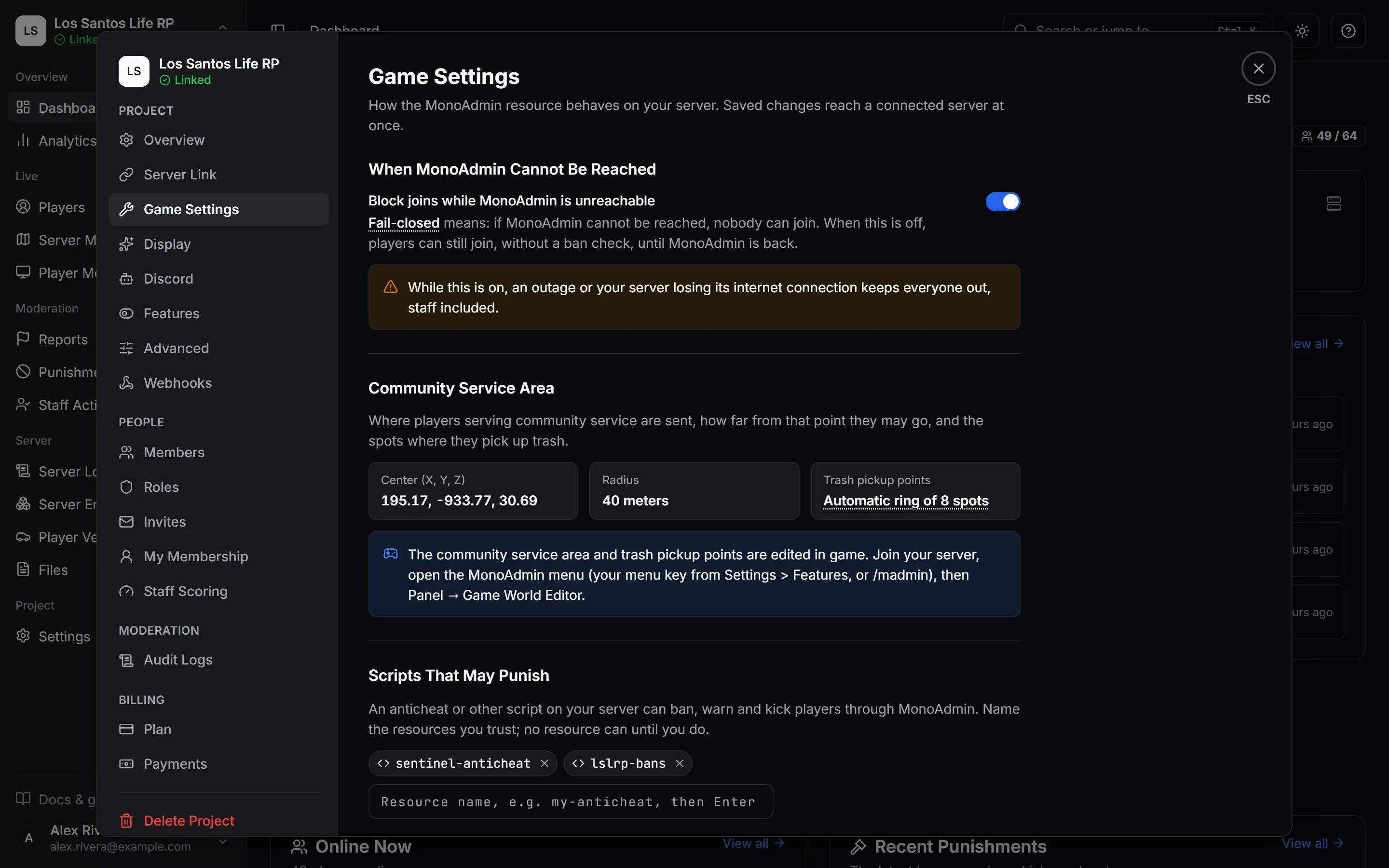Open billing Plan page
1389x868 pixels.
[218, 729]
